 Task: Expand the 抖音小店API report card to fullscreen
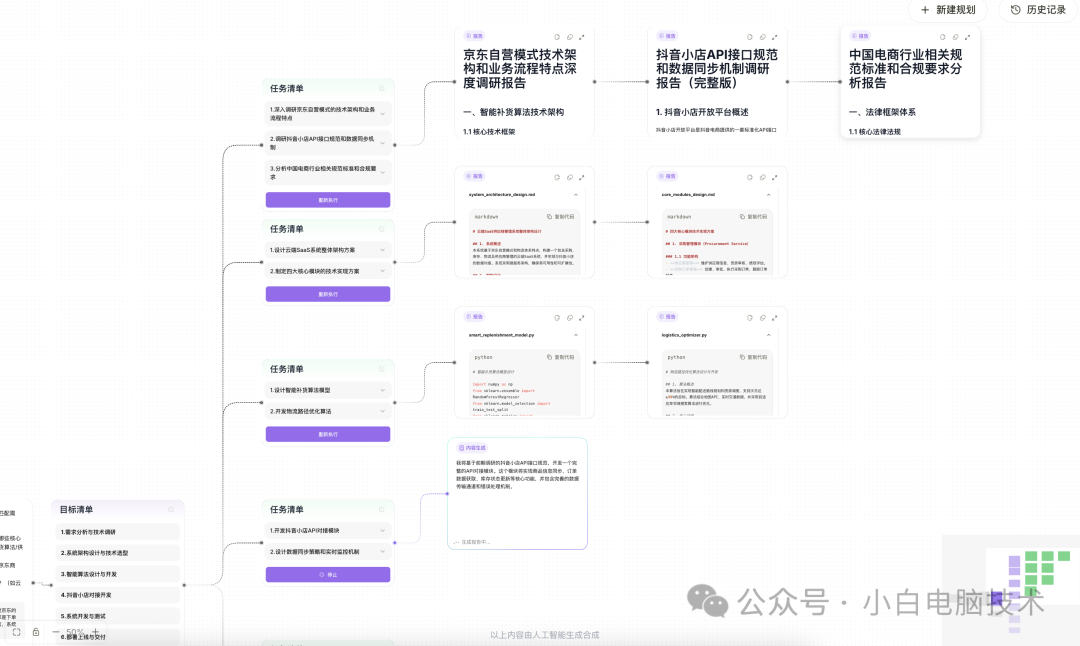(x=774, y=37)
